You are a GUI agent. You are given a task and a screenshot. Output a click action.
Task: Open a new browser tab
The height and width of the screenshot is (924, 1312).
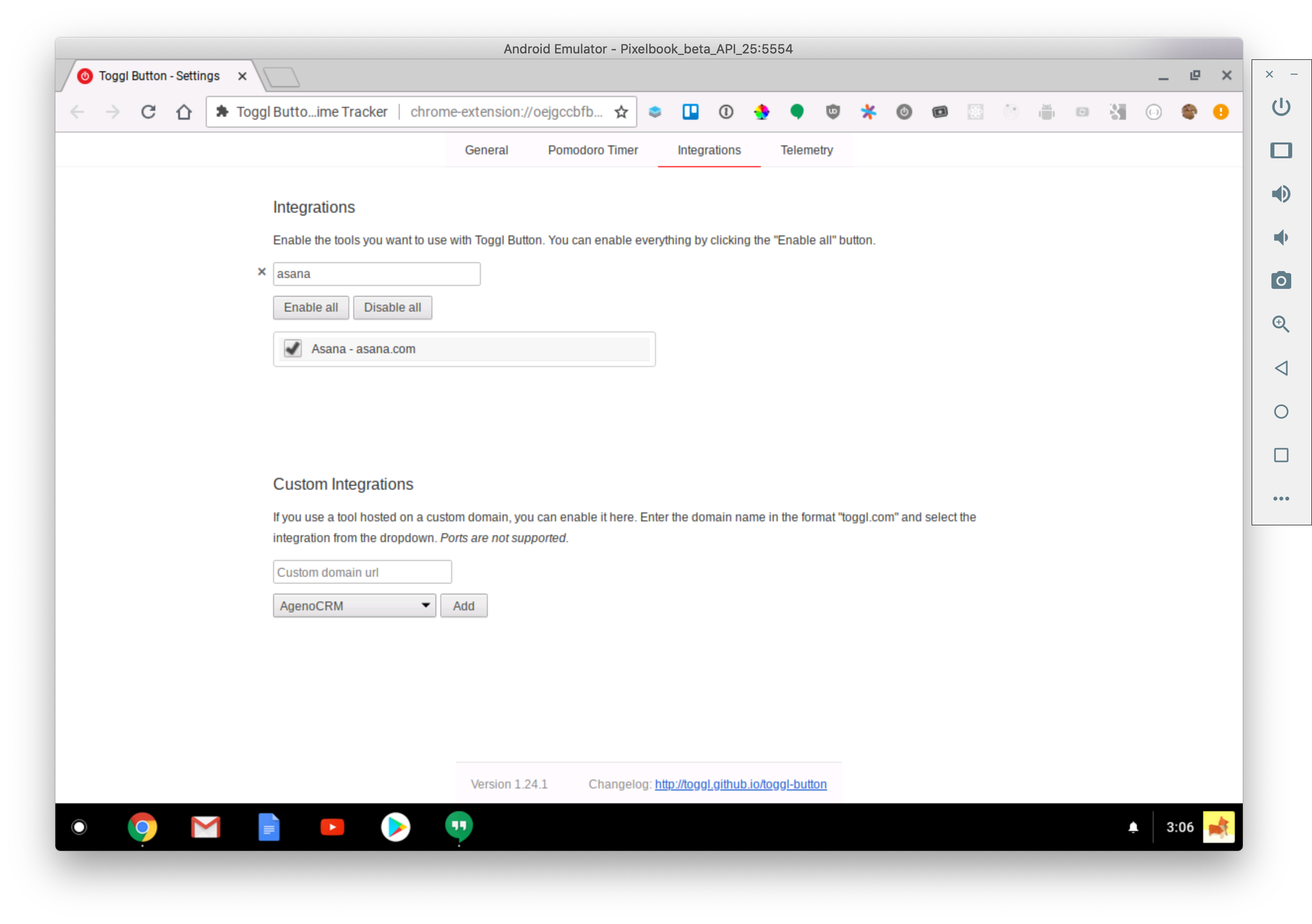pyautogui.click(x=281, y=77)
